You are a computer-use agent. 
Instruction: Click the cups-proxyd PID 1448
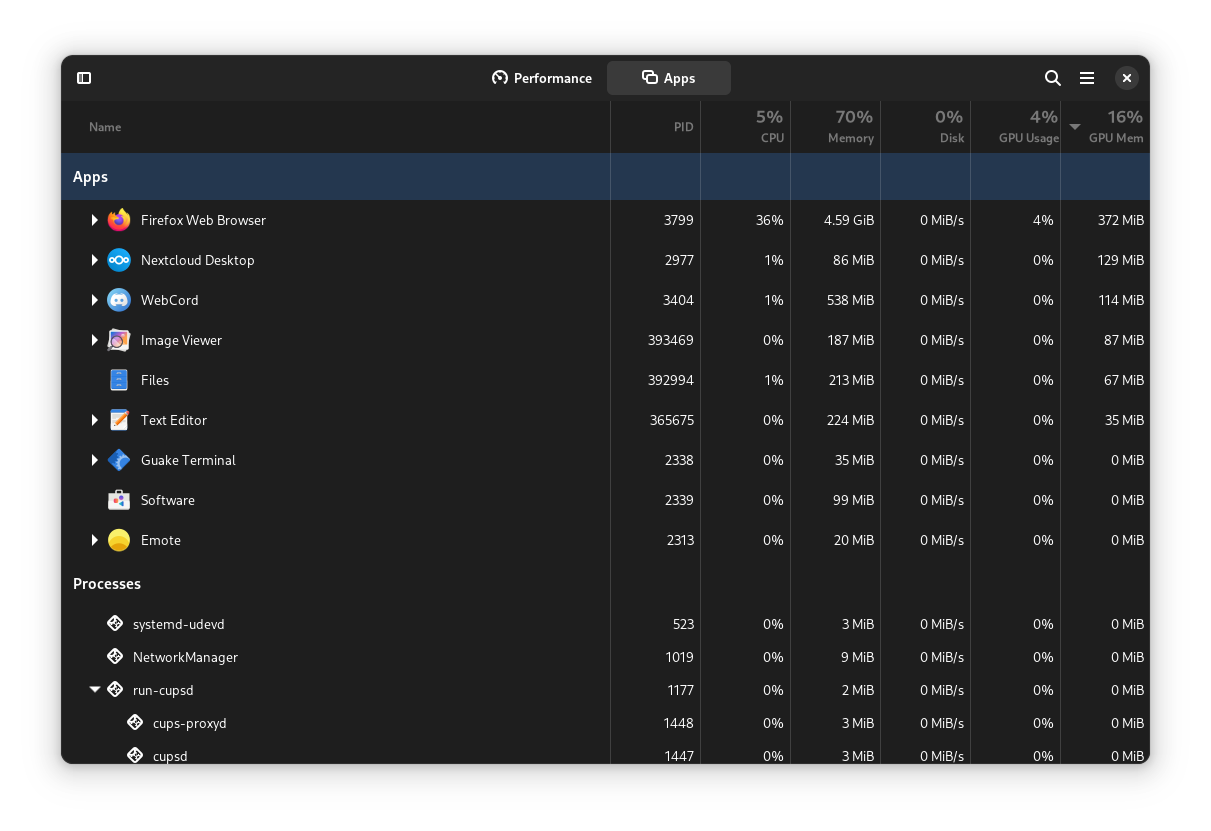(x=679, y=723)
